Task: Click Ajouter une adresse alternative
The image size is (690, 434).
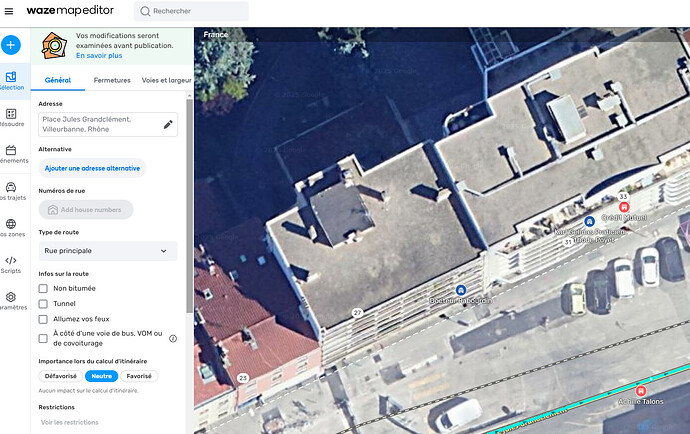Action: pos(92,168)
